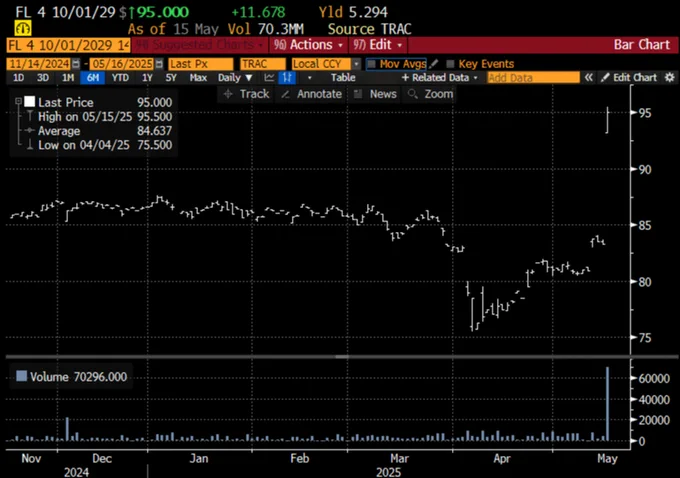Viewport: 680px width, 478px height.
Task: Click the Local CCY currency field
Action: [x=321, y=64]
